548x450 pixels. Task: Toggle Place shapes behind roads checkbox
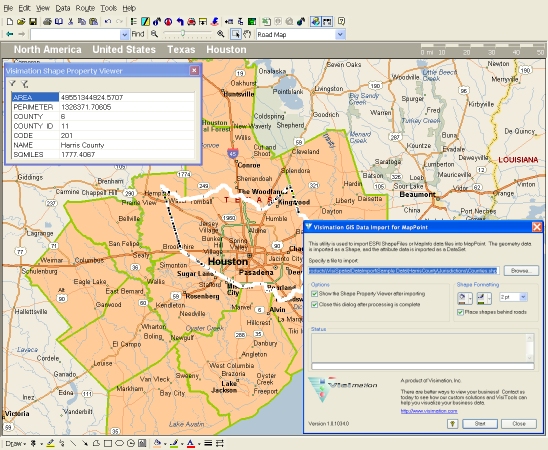pos(460,312)
